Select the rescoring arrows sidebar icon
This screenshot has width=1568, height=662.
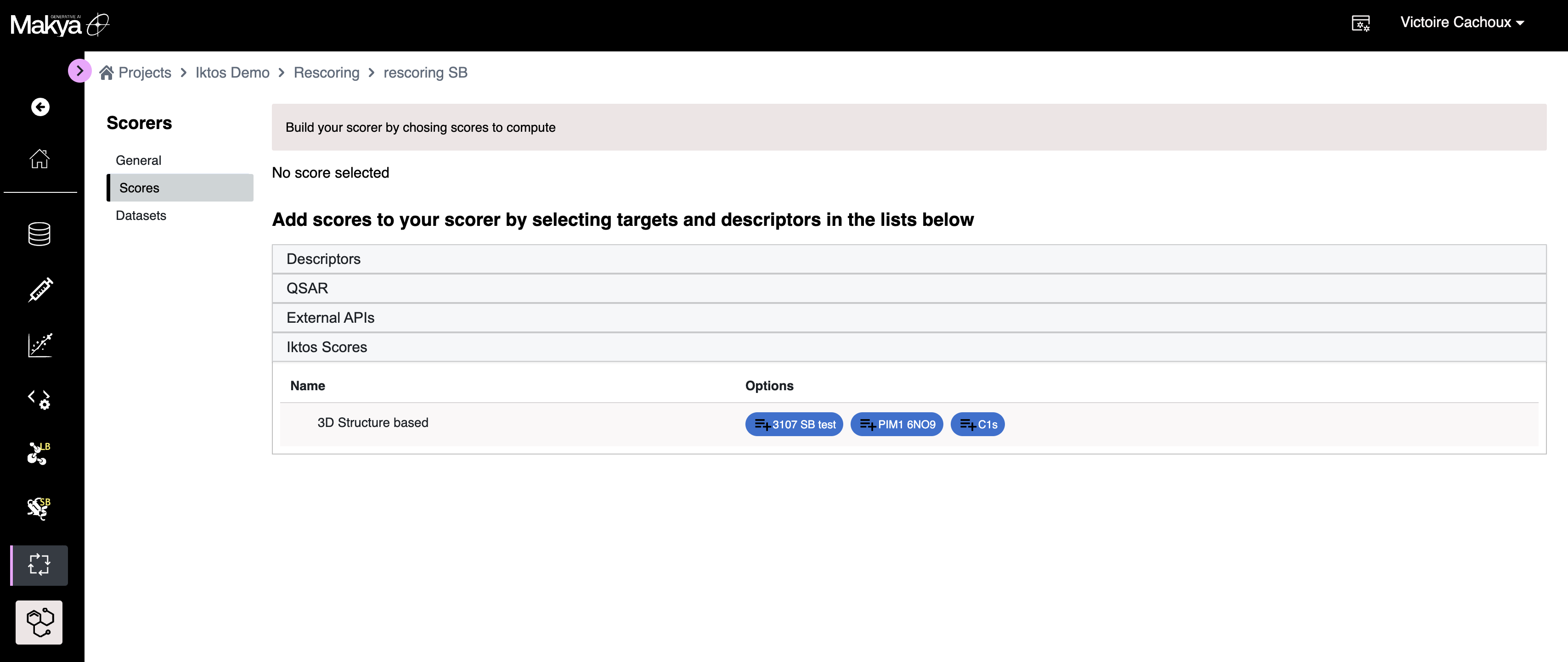[x=39, y=565]
